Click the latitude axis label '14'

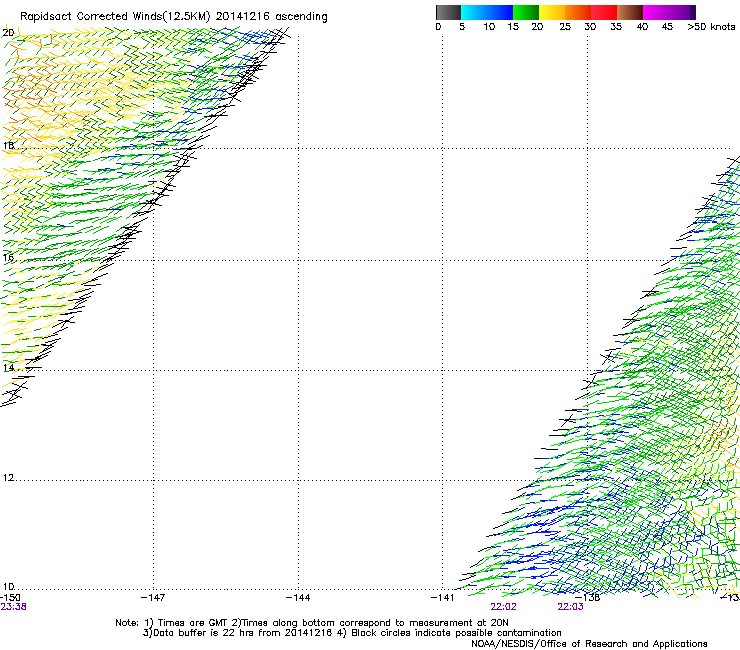click(8, 368)
